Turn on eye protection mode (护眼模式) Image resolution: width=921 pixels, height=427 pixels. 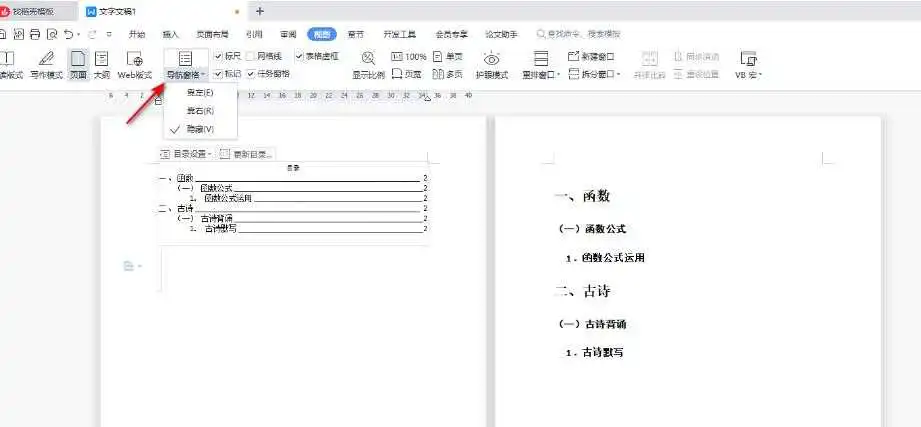[x=492, y=65]
